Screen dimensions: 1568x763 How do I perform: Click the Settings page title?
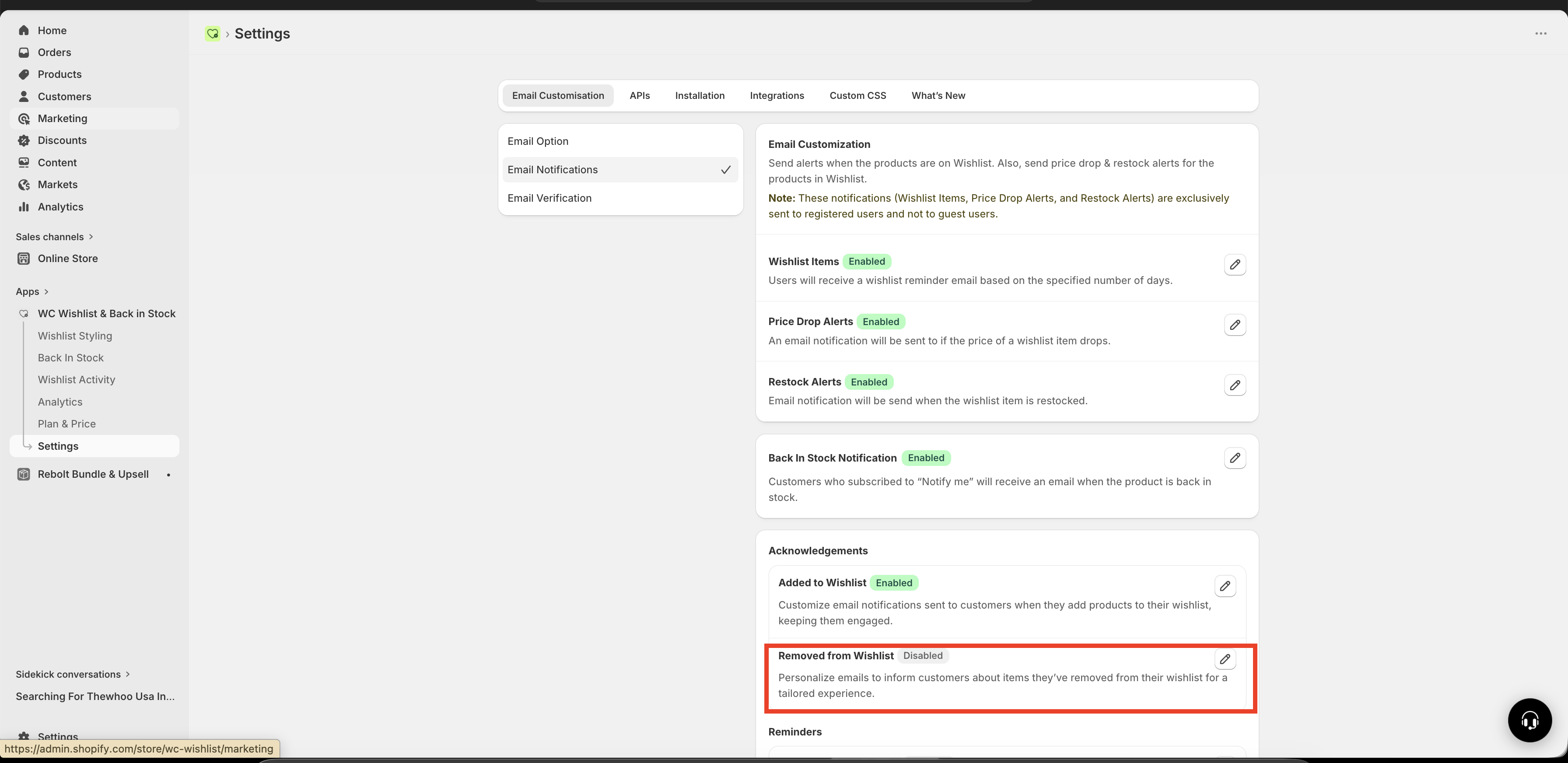pyautogui.click(x=262, y=33)
